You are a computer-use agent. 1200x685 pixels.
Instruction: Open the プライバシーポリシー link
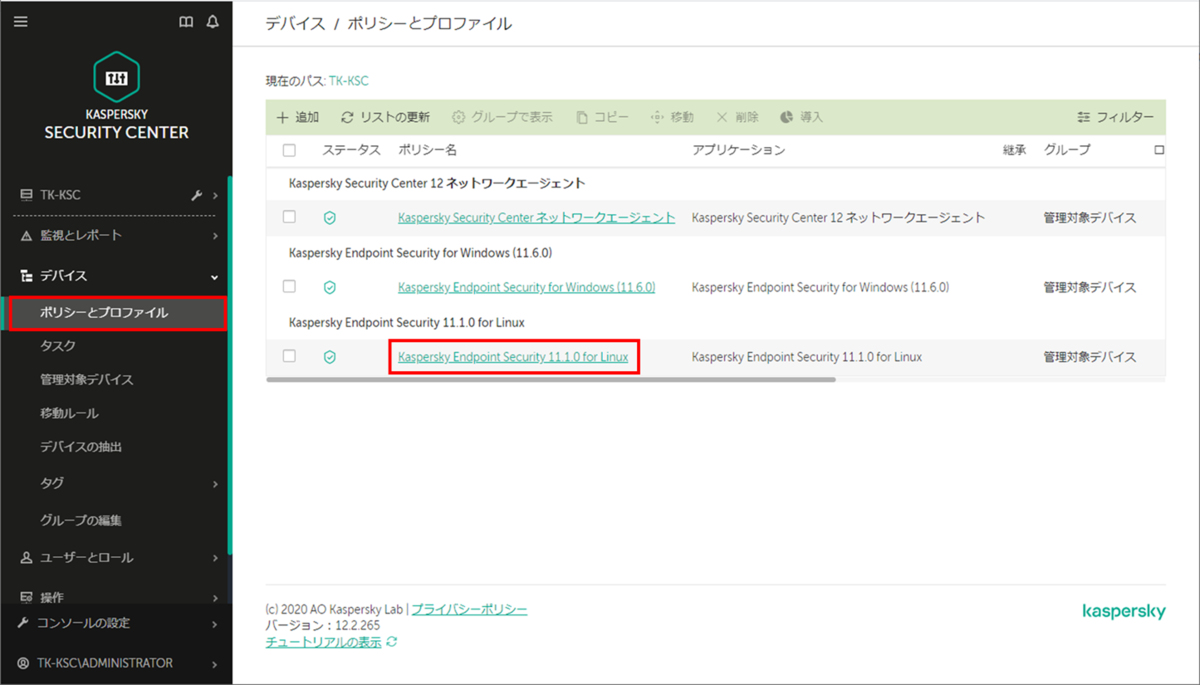[x=469, y=609]
